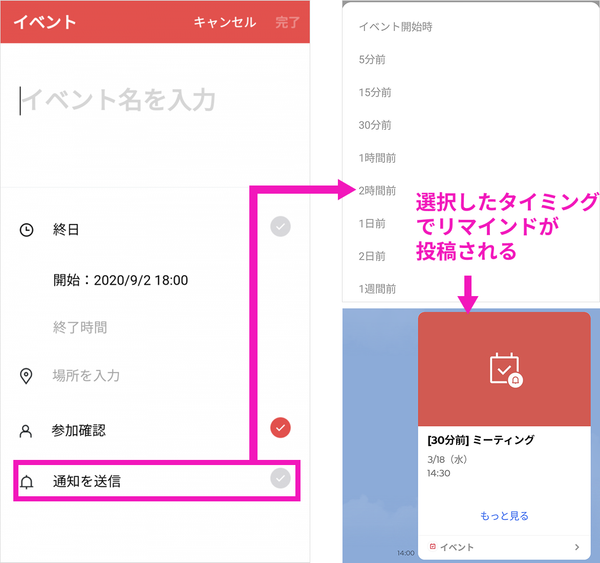Image resolution: width=600 pixels, height=563 pixels.
Task: Click the 通知を送信 label text
Action: [87, 481]
